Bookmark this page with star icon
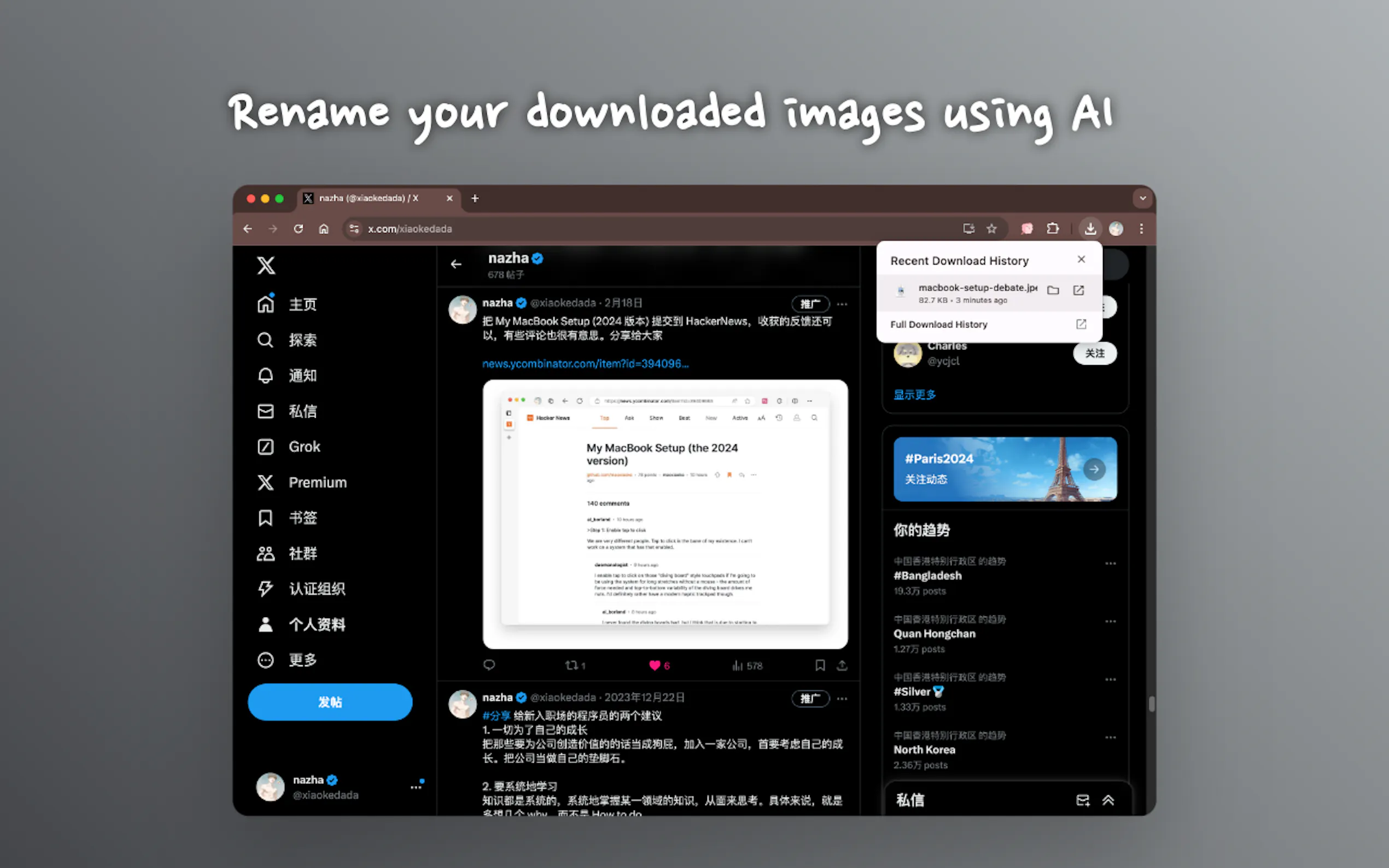The height and width of the screenshot is (868, 1389). (x=991, y=228)
